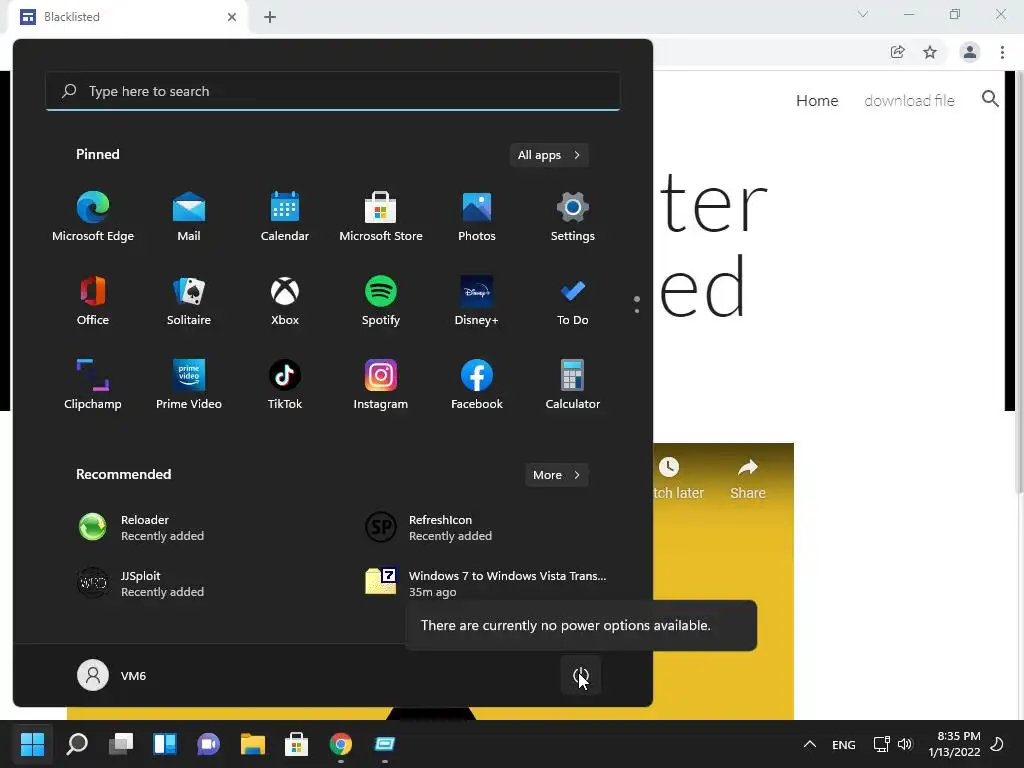The width and height of the screenshot is (1024, 768).
Task: Launch Disney+ app
Action: coord(477,300)
